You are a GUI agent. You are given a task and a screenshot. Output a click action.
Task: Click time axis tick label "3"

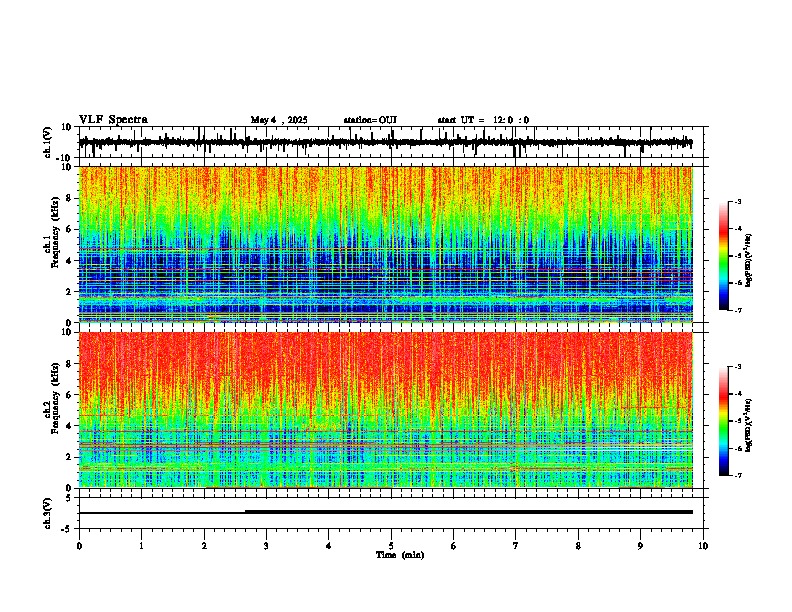(266, 546)
